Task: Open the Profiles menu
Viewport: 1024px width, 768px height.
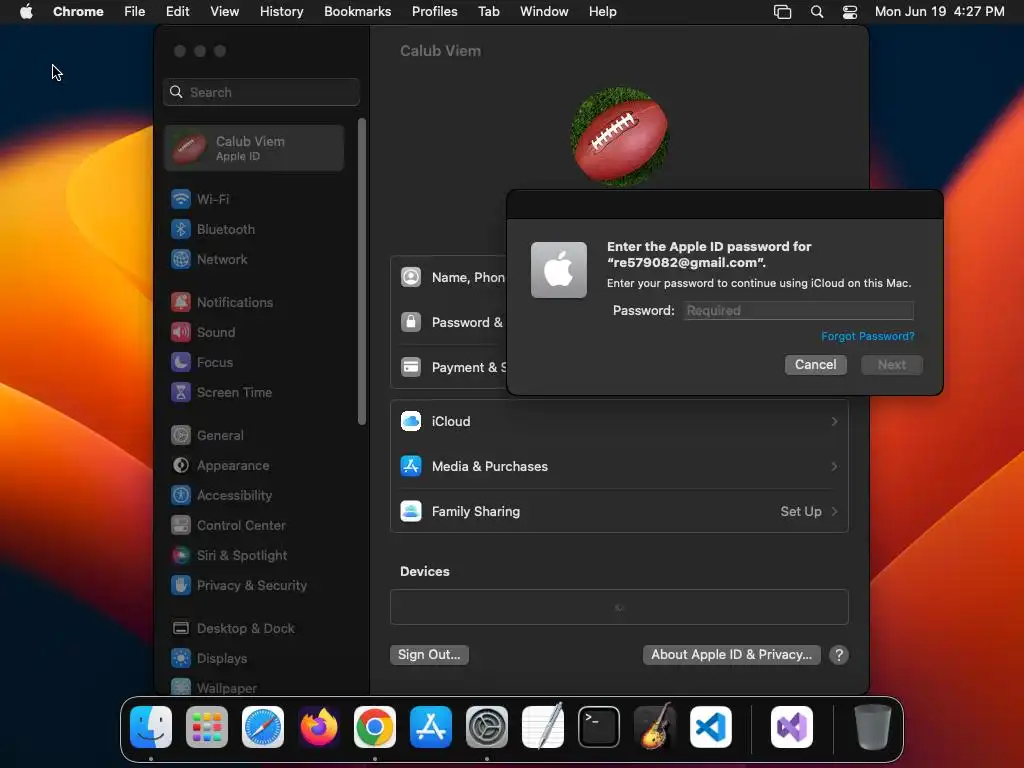Action: click(x=434, y=11)
